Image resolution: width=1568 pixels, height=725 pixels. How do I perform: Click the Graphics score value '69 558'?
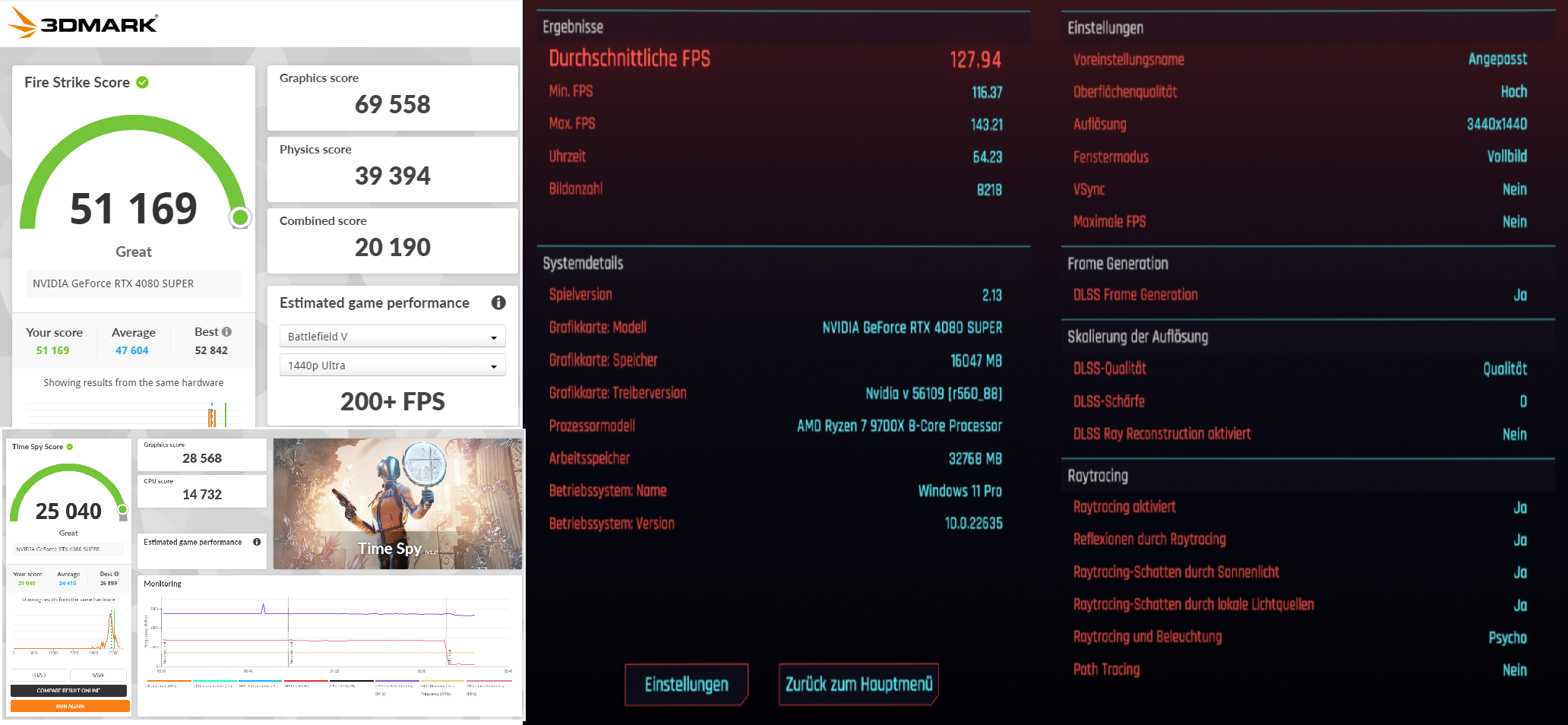click(x=393, y=104)
